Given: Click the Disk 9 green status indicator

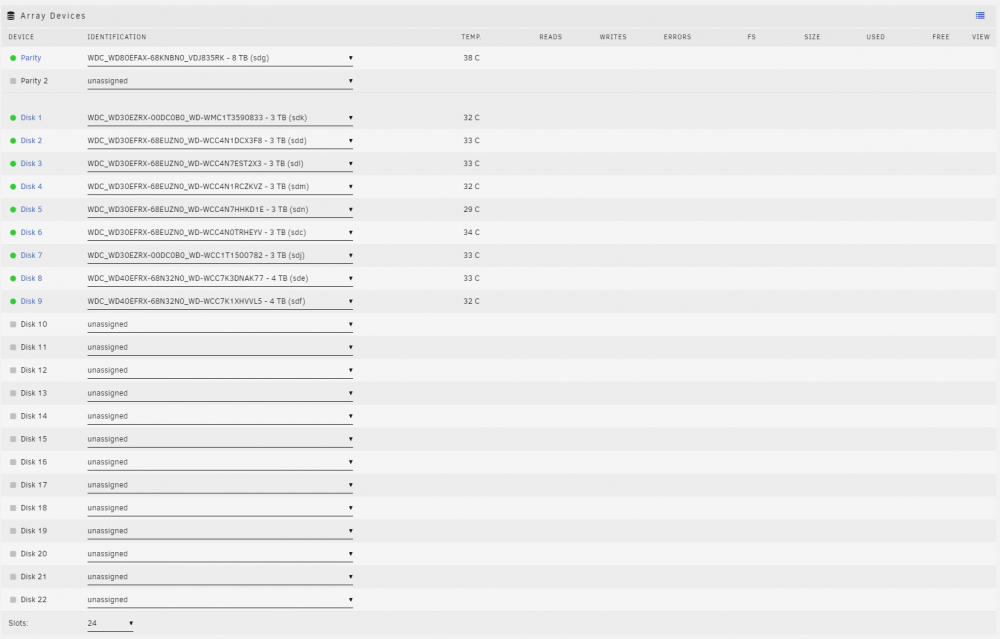Looking at the screenshot, I should 13,302.
